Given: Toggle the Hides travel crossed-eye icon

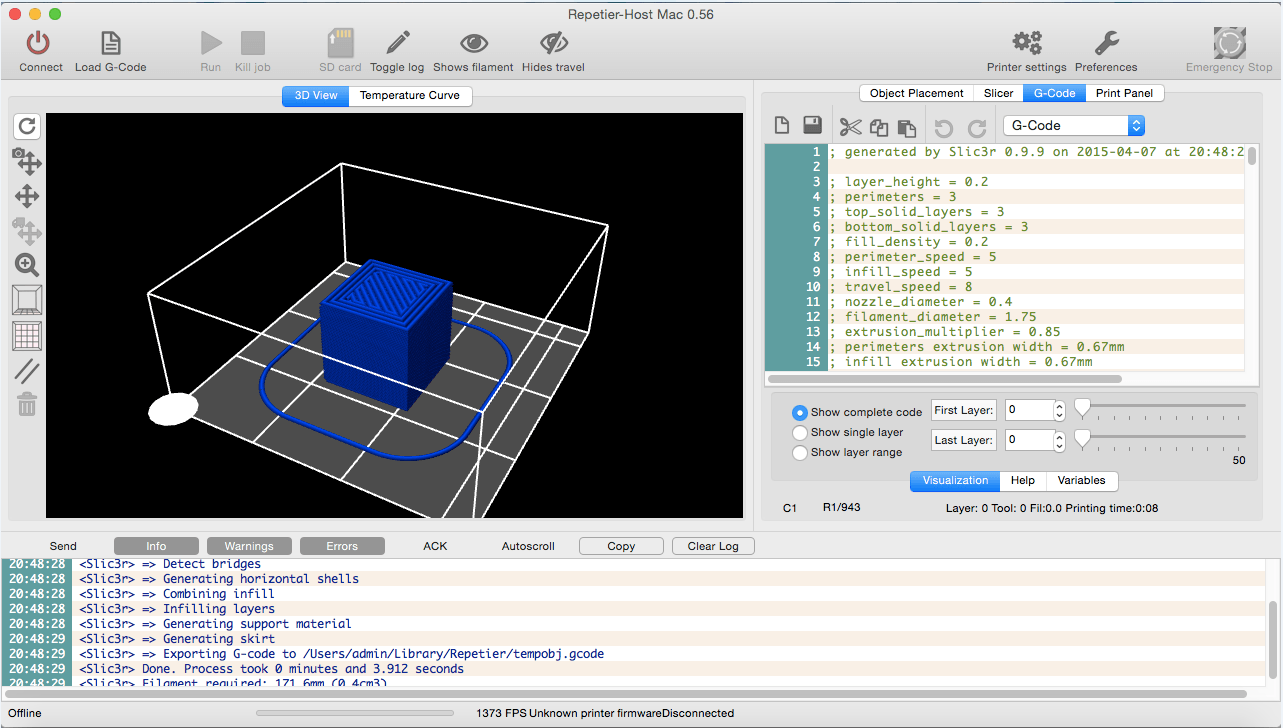Looking at the screenshot, I should point(553,43).
